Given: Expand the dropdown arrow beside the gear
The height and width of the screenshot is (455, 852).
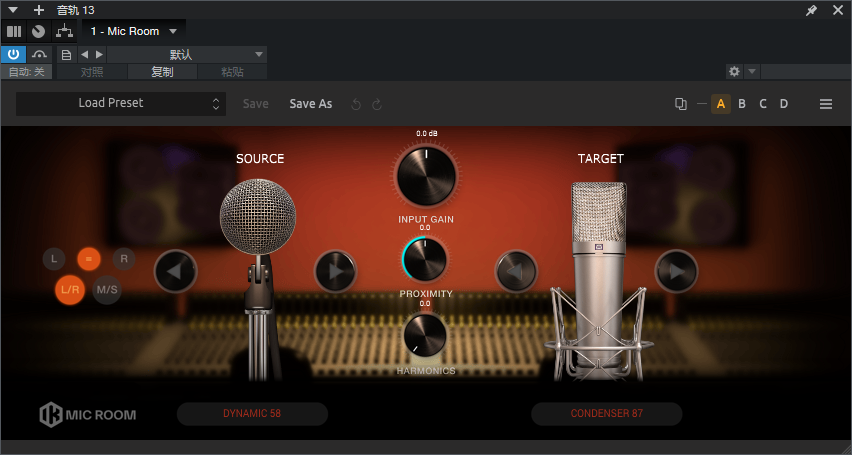Looking at the screenshot, I should coord(751,71).
